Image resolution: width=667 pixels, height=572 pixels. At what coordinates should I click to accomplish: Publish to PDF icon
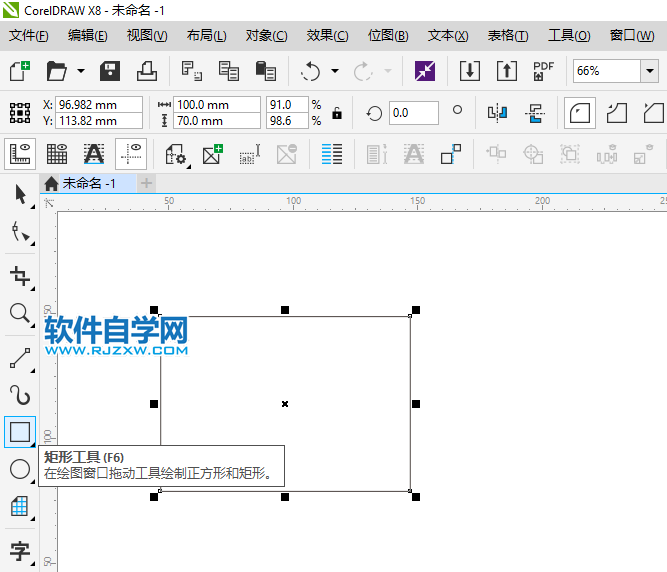click(543, 71)
